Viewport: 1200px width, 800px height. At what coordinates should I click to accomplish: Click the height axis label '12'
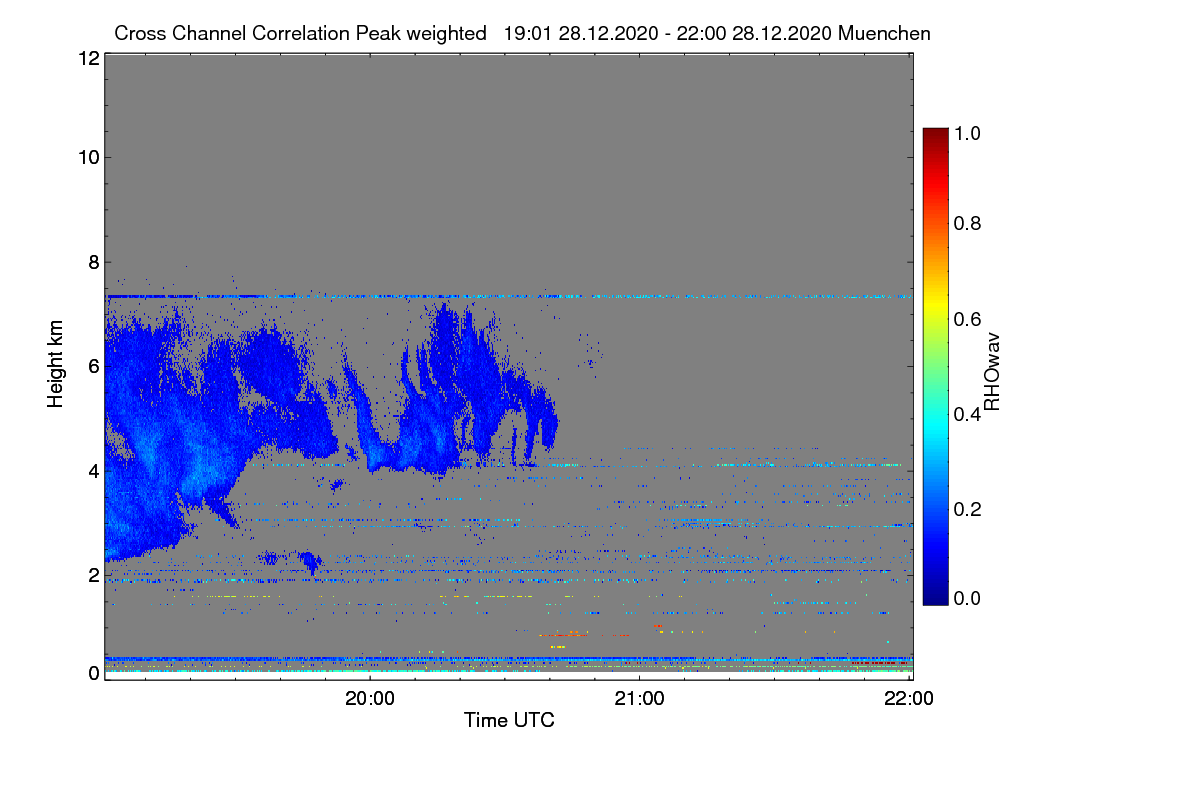[87, 58]
